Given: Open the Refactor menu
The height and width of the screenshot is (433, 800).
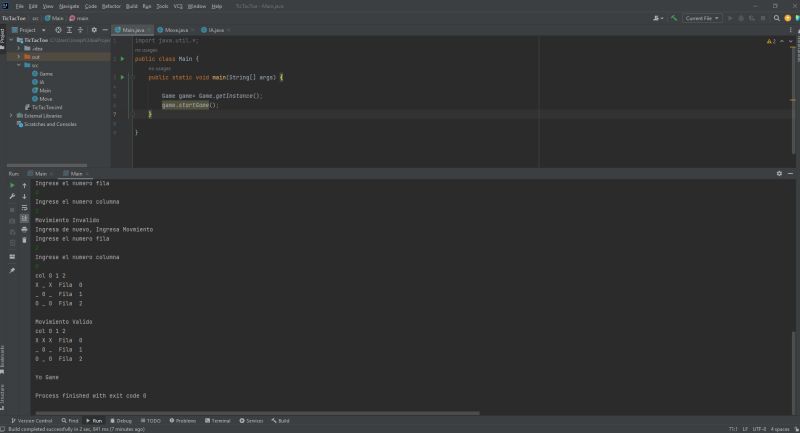Looking at the screenshot, I should [x=110, y=6].
